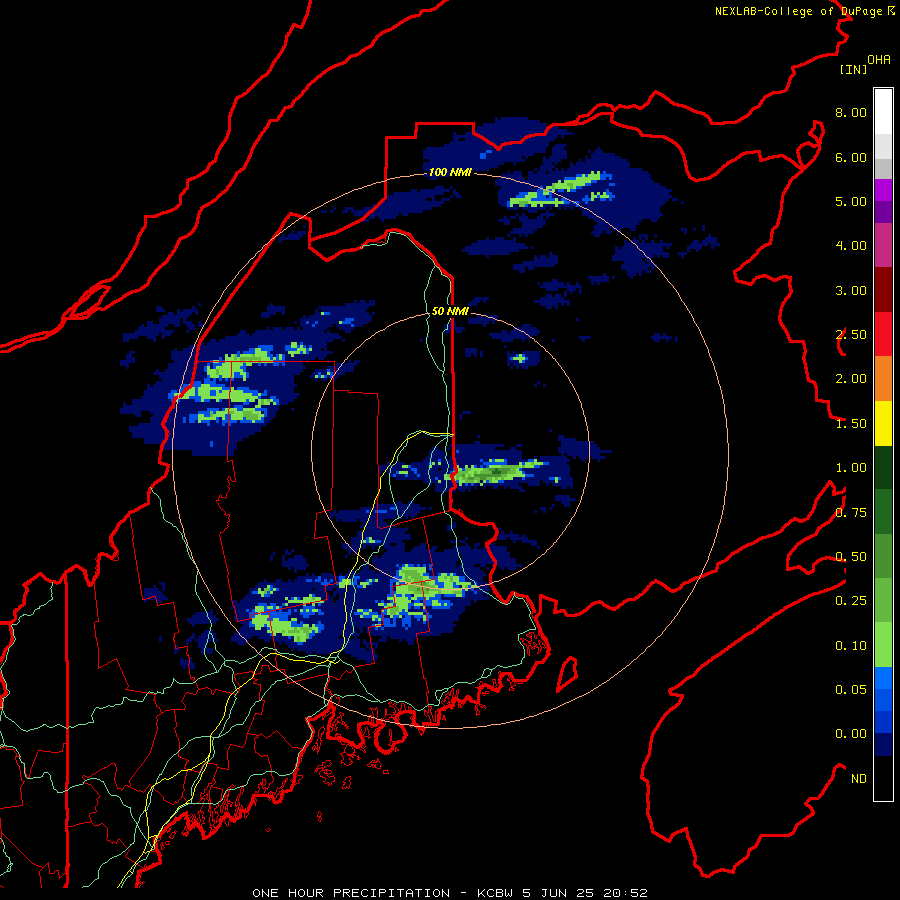
Task: Pick the black ND swatch at the bottom of the scale
Action: 883,778
